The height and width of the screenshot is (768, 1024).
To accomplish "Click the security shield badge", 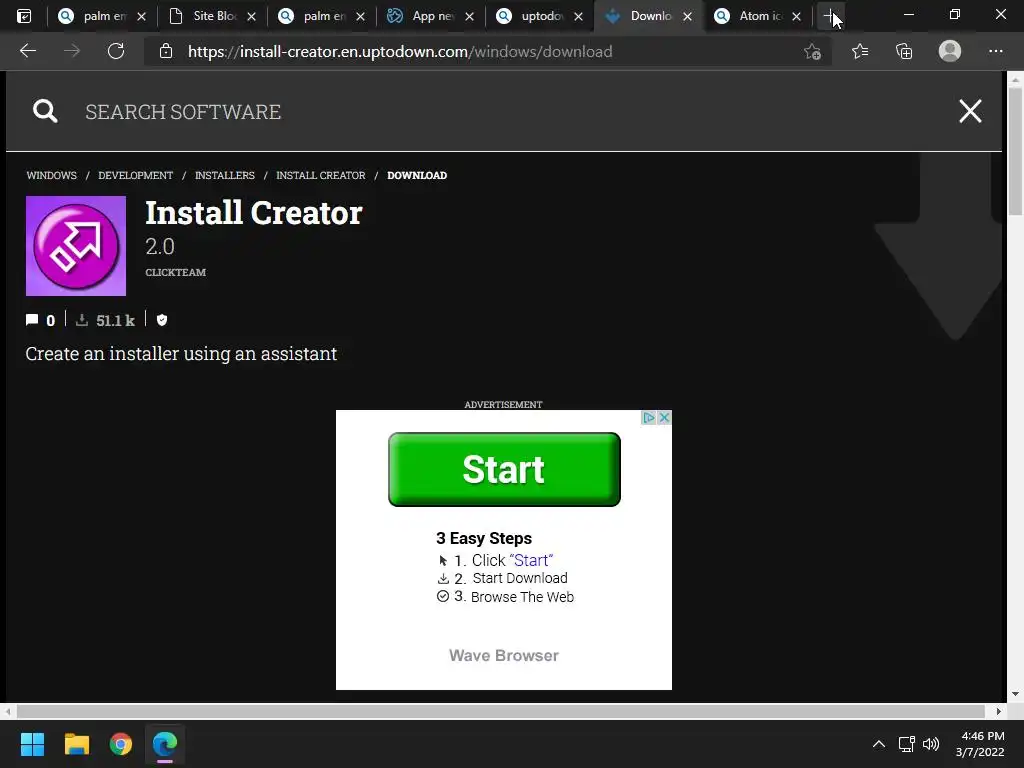I will (x=162, y=320).
